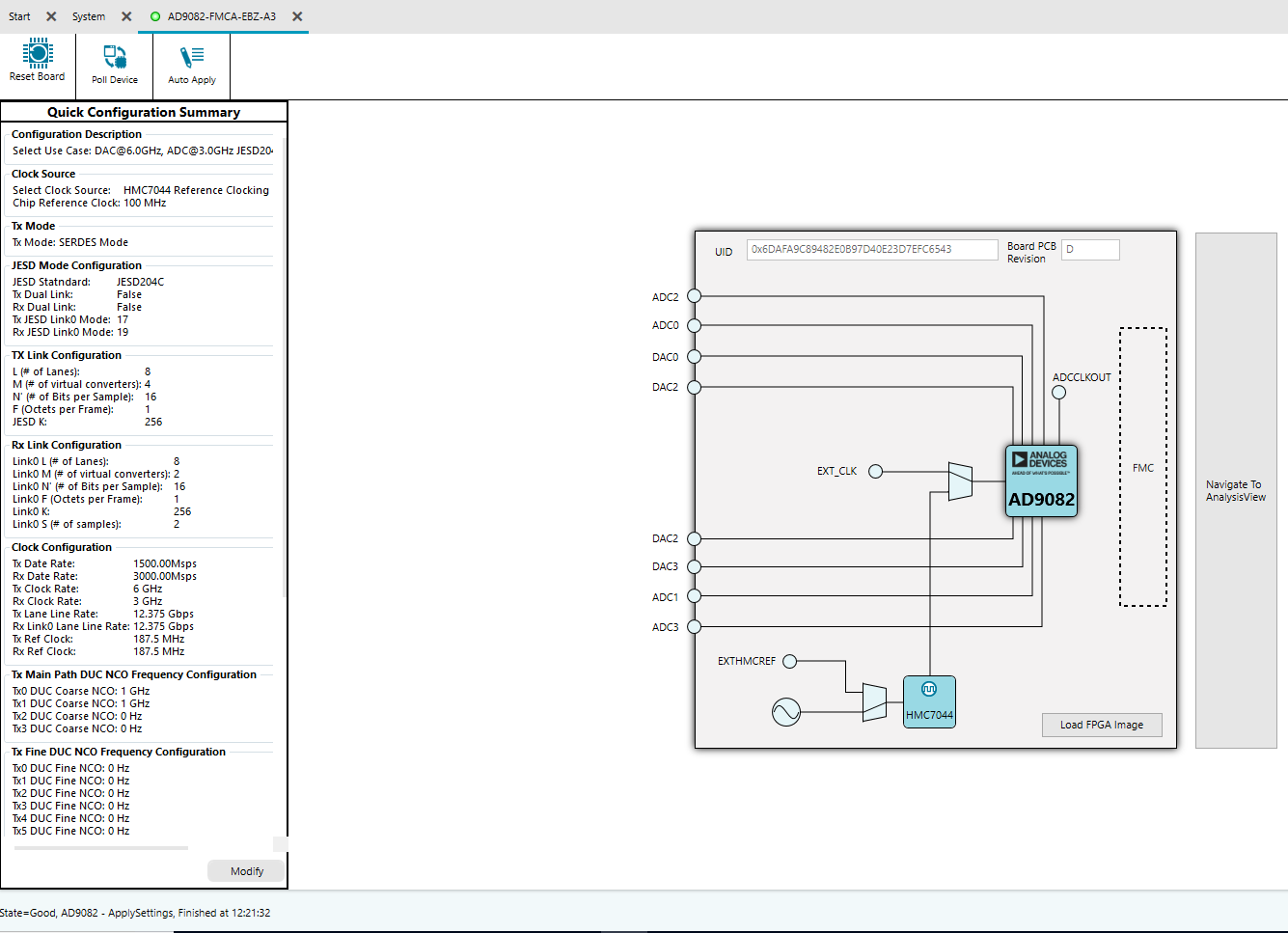1288x933 pixels.
Task: Click the top ADC2 connector circle
Action: (694, 296)
